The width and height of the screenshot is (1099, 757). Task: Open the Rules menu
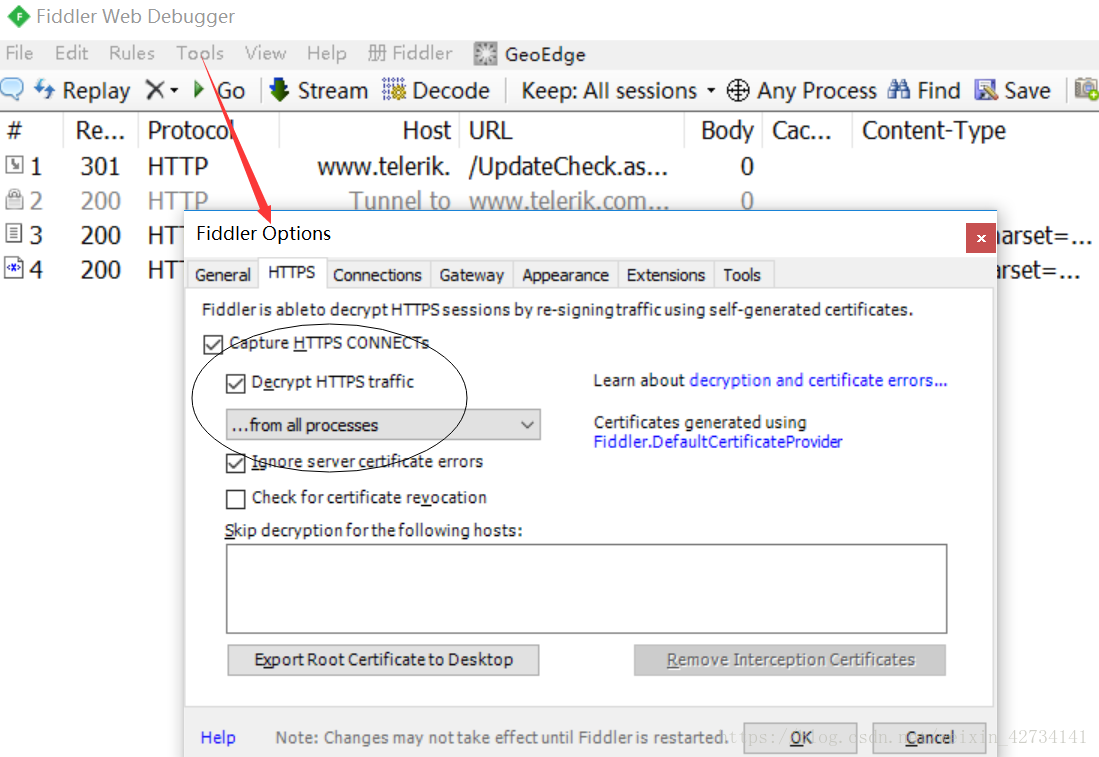[132, 53]
